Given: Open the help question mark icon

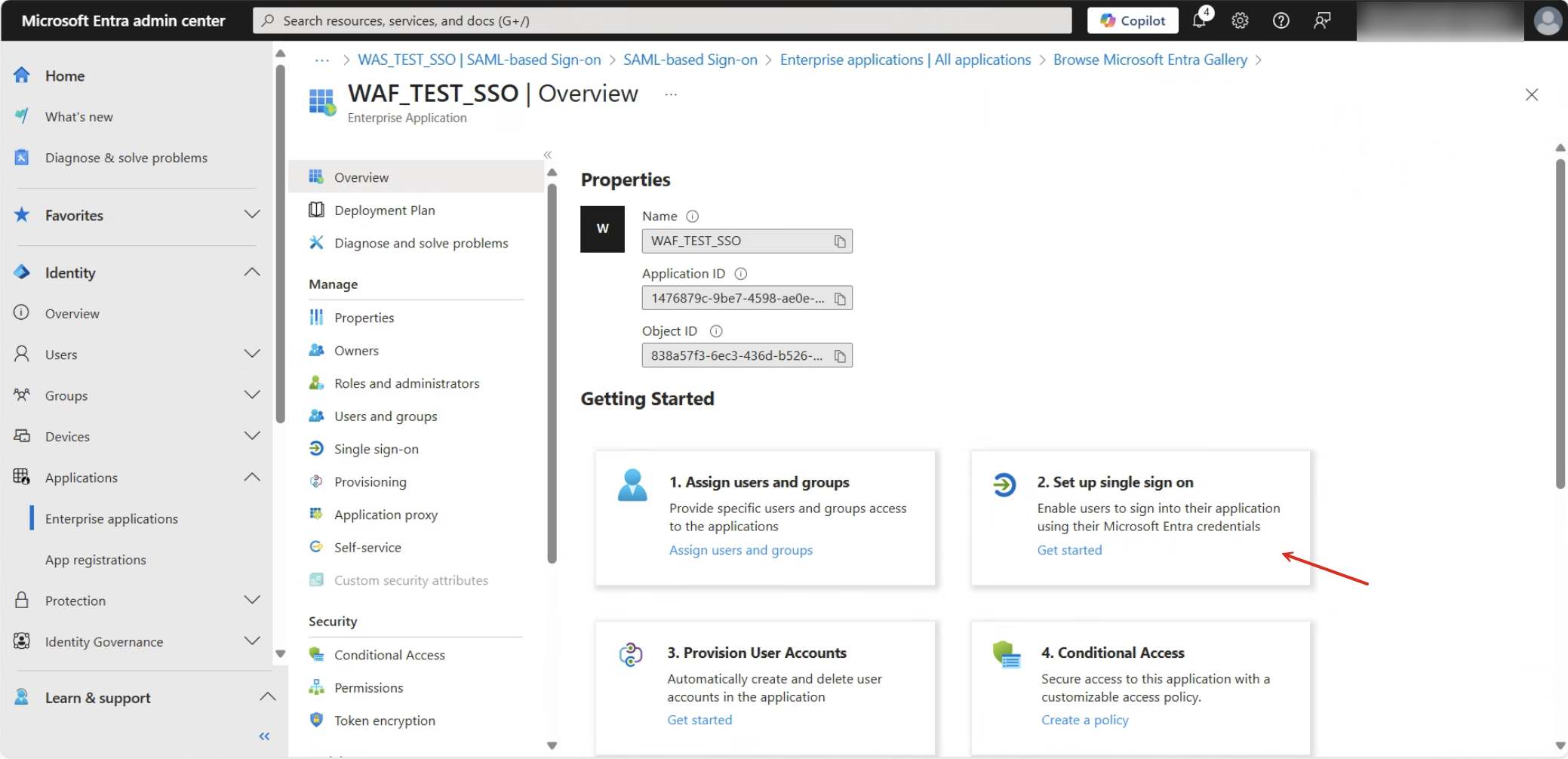Looking at the screenshot, I should click(1281, 20).
